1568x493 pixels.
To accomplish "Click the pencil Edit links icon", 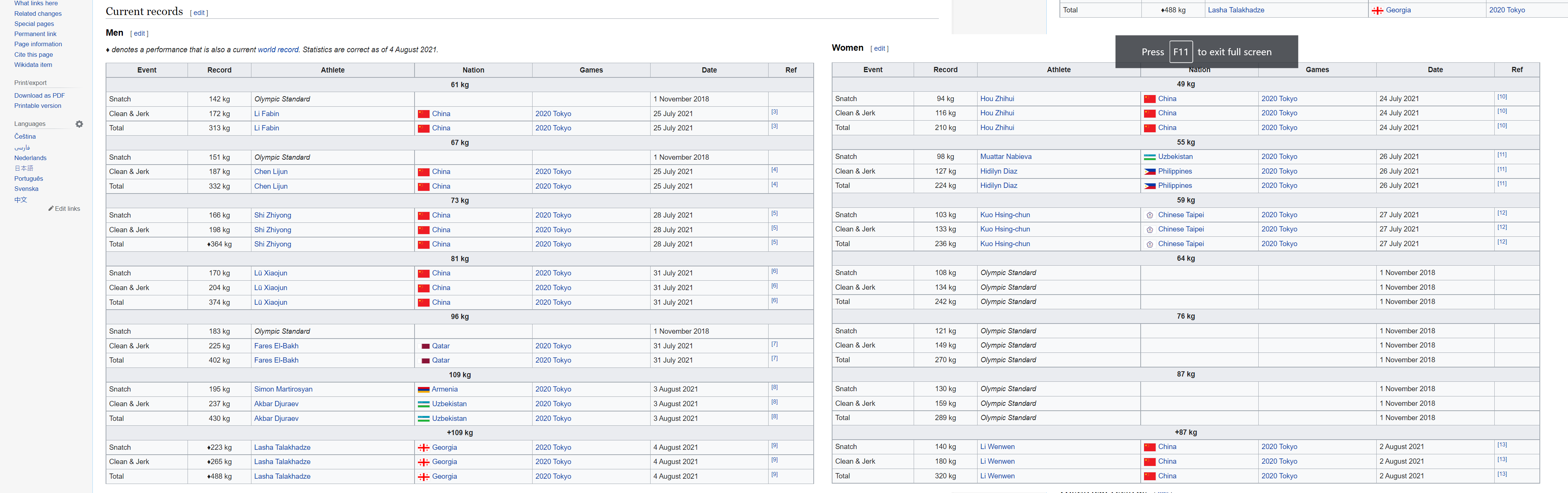I will pyautogui.click(x=51, y=209).
